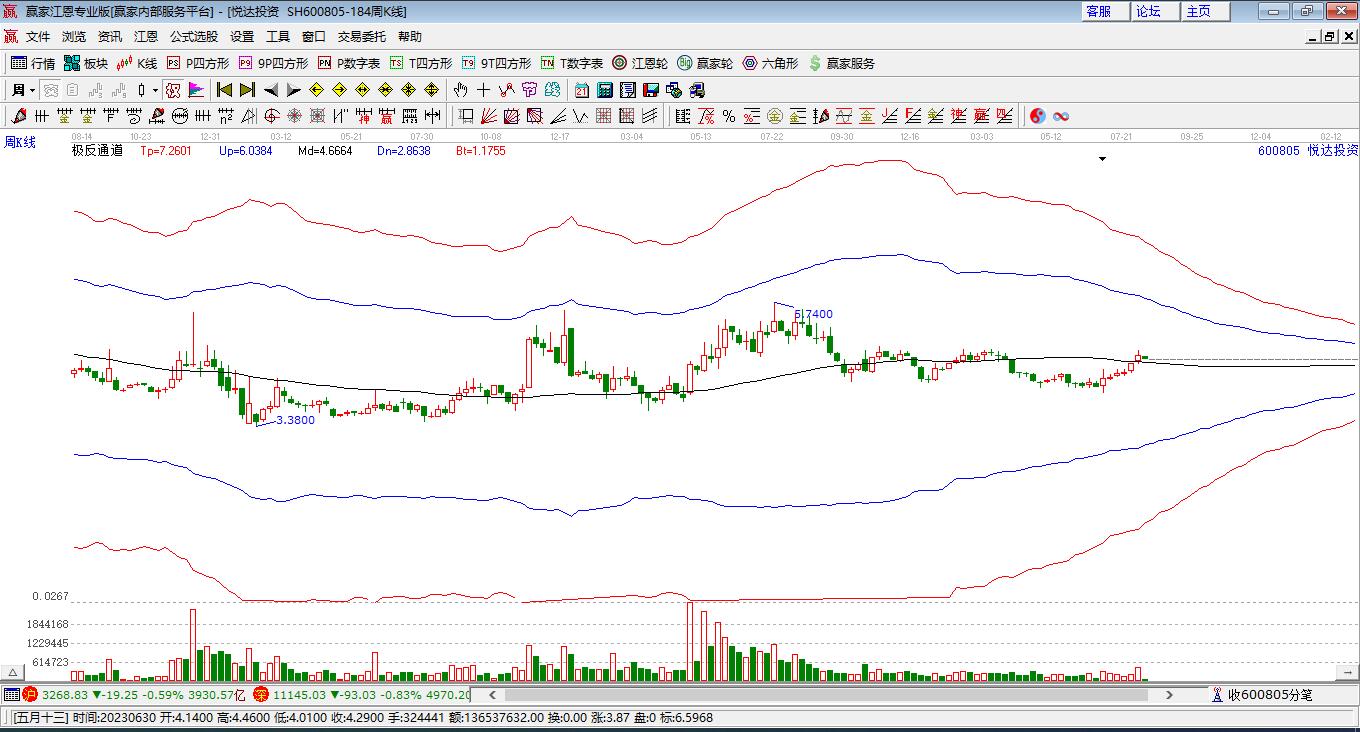Click the percent (%) line tool

coord(729,117)
